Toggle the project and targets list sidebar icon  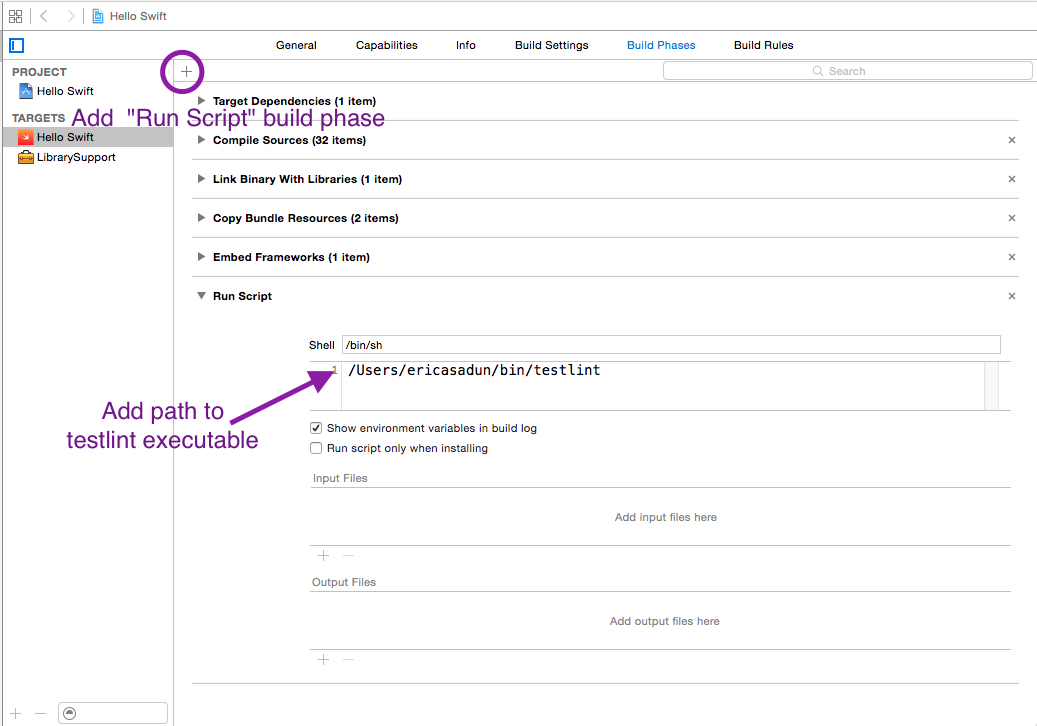pyautogui.click(x=17, y=46)
